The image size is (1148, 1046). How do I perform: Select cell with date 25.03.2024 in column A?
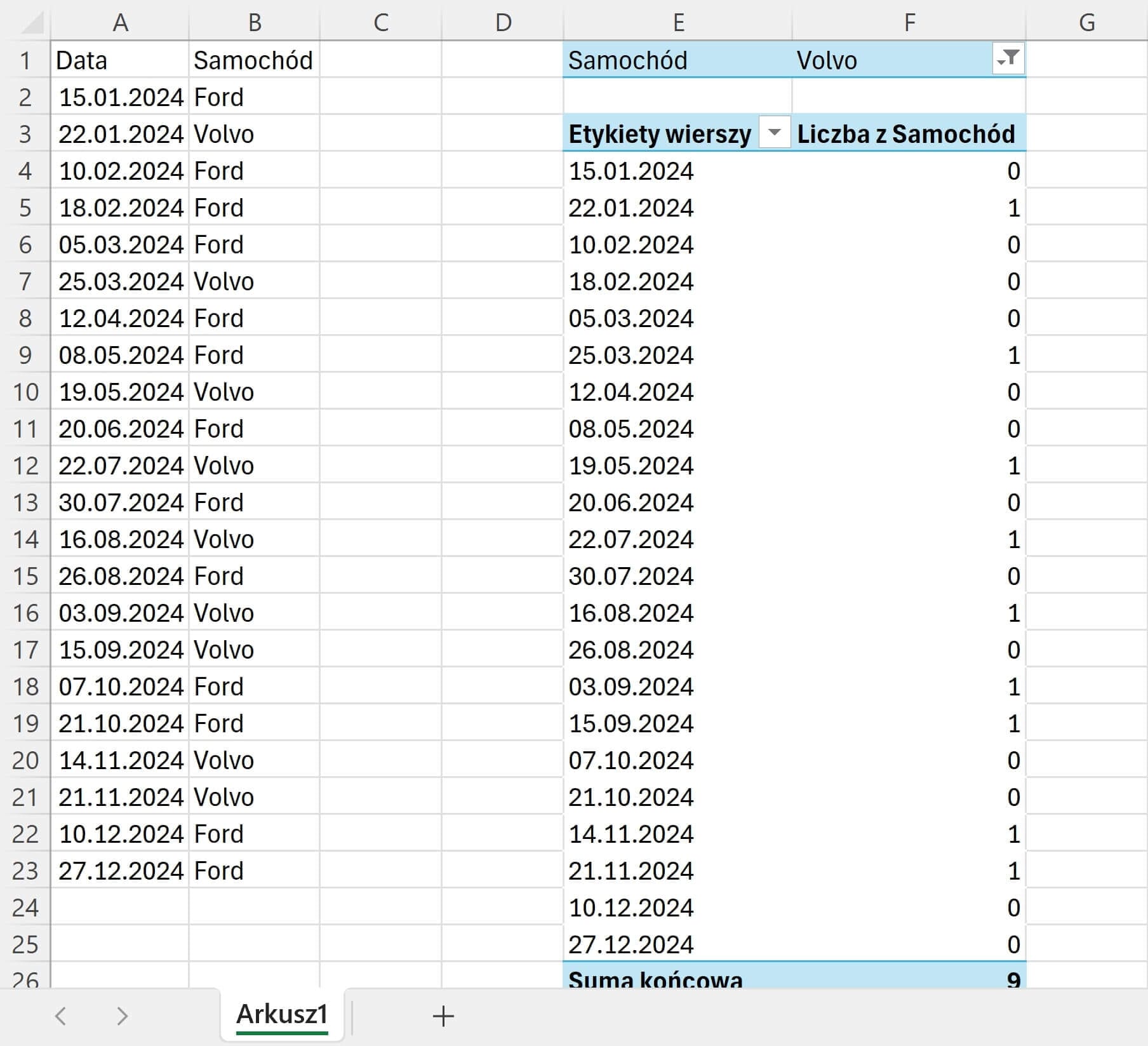120,281
